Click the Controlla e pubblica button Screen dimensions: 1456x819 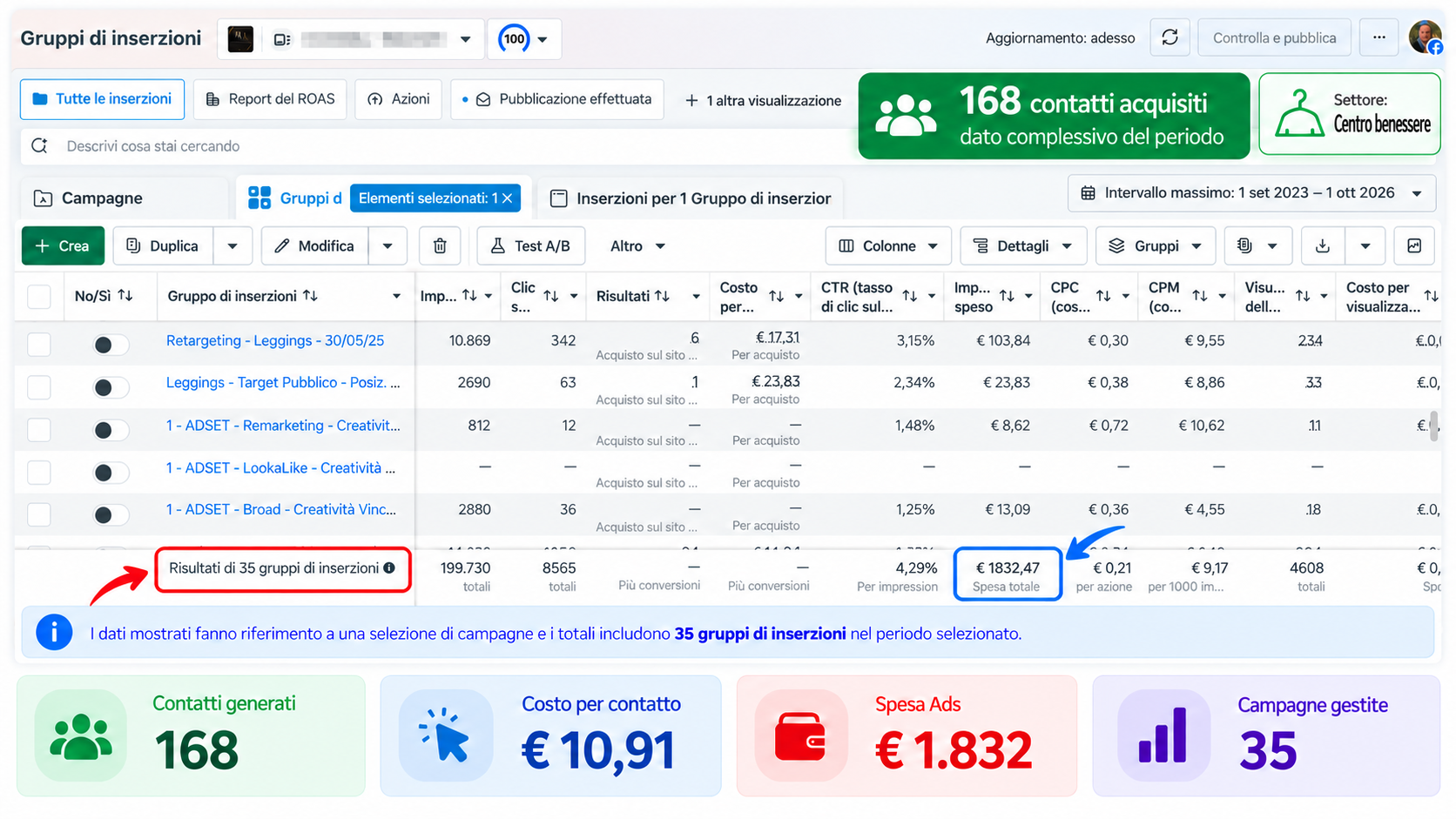pyautogui.click(x=1274, y=37)
